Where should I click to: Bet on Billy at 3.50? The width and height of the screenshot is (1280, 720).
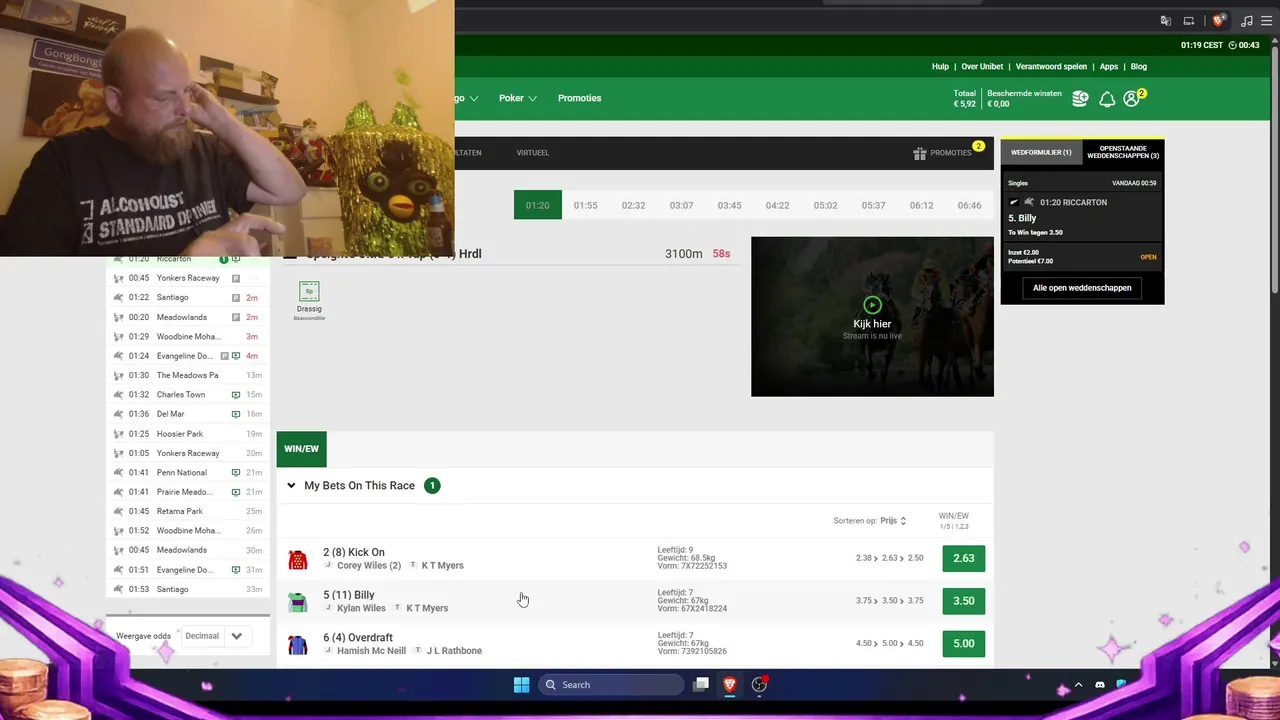coord(964,601)
